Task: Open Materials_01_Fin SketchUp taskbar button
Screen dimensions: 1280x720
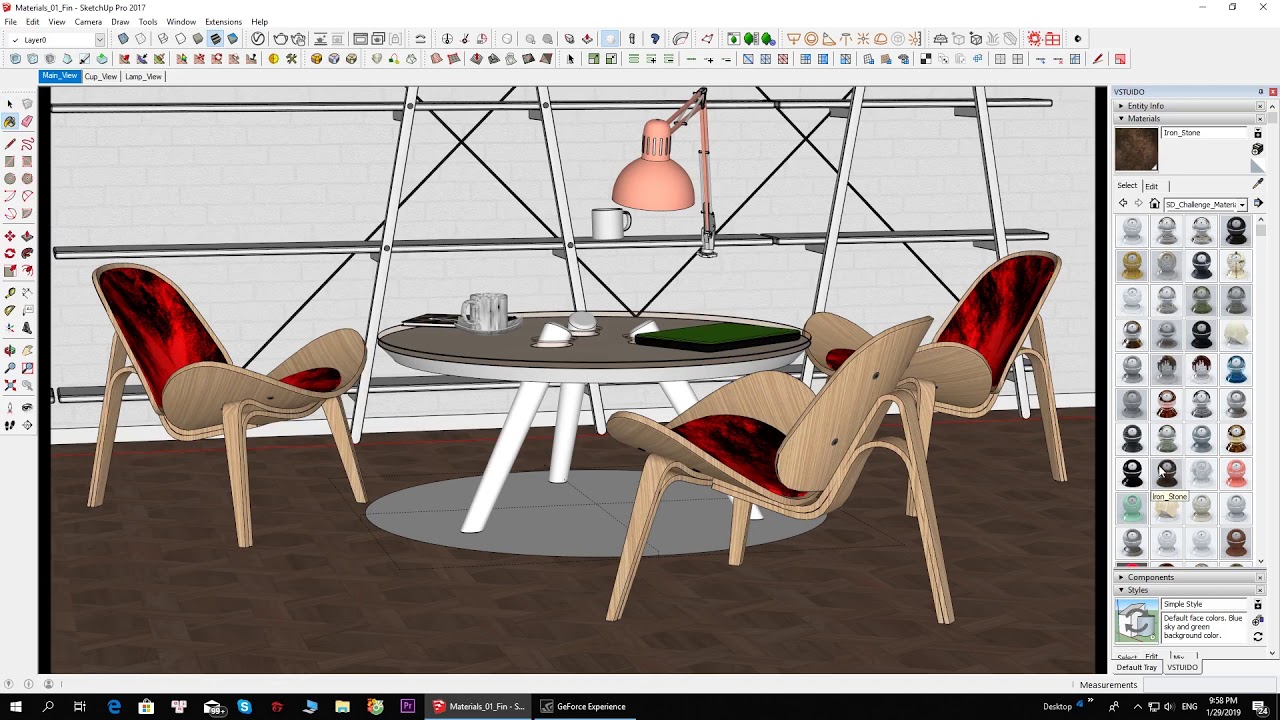Action: (x=478, y=706)
